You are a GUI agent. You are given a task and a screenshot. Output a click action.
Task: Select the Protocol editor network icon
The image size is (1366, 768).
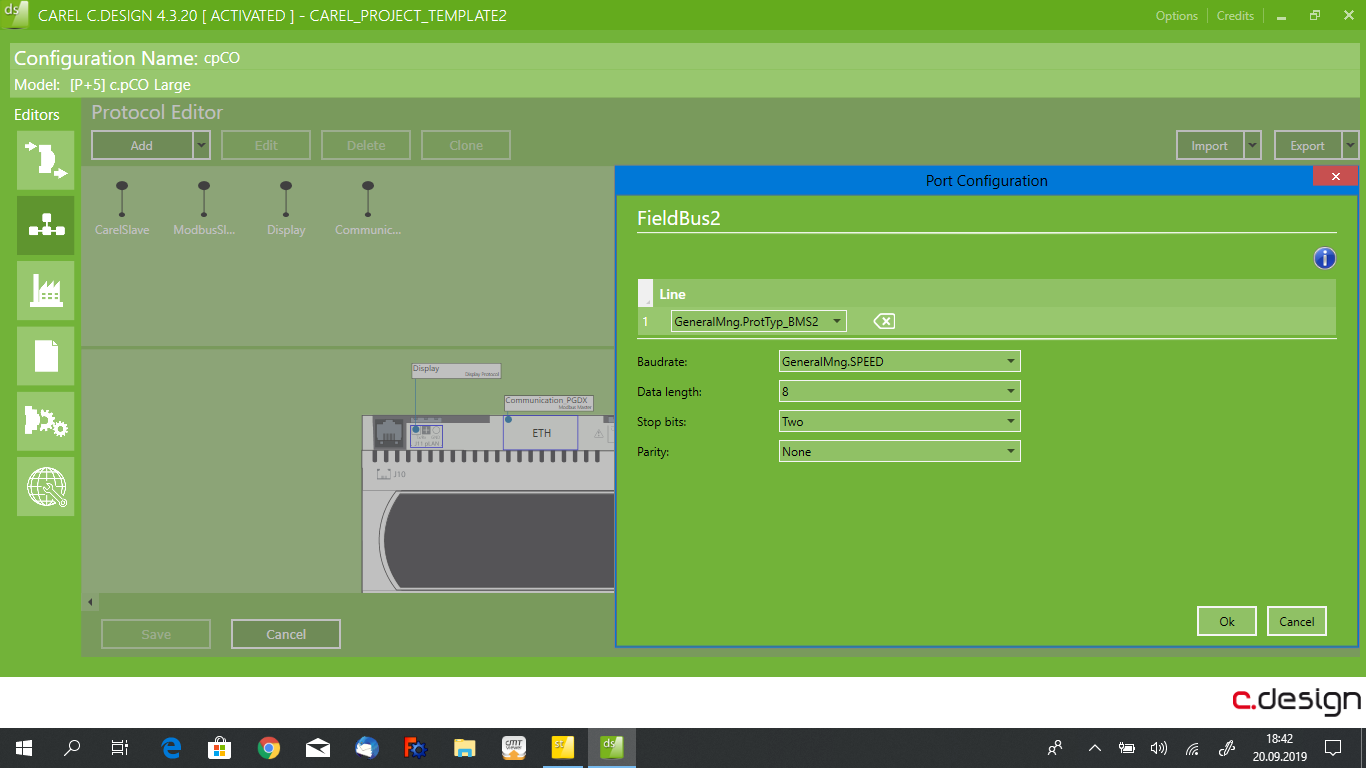45,225
